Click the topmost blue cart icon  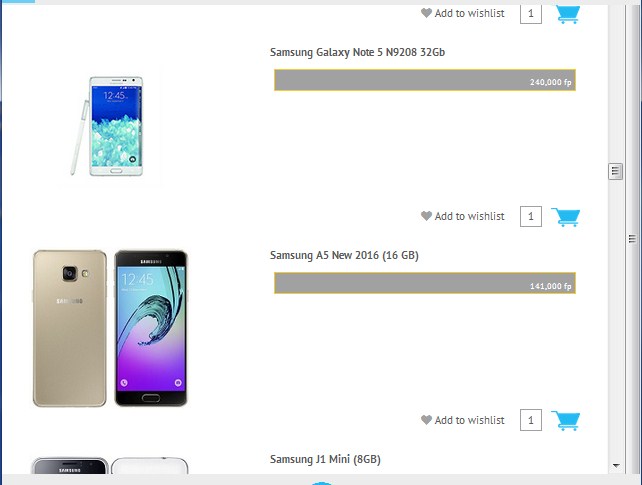pos(567,15)
